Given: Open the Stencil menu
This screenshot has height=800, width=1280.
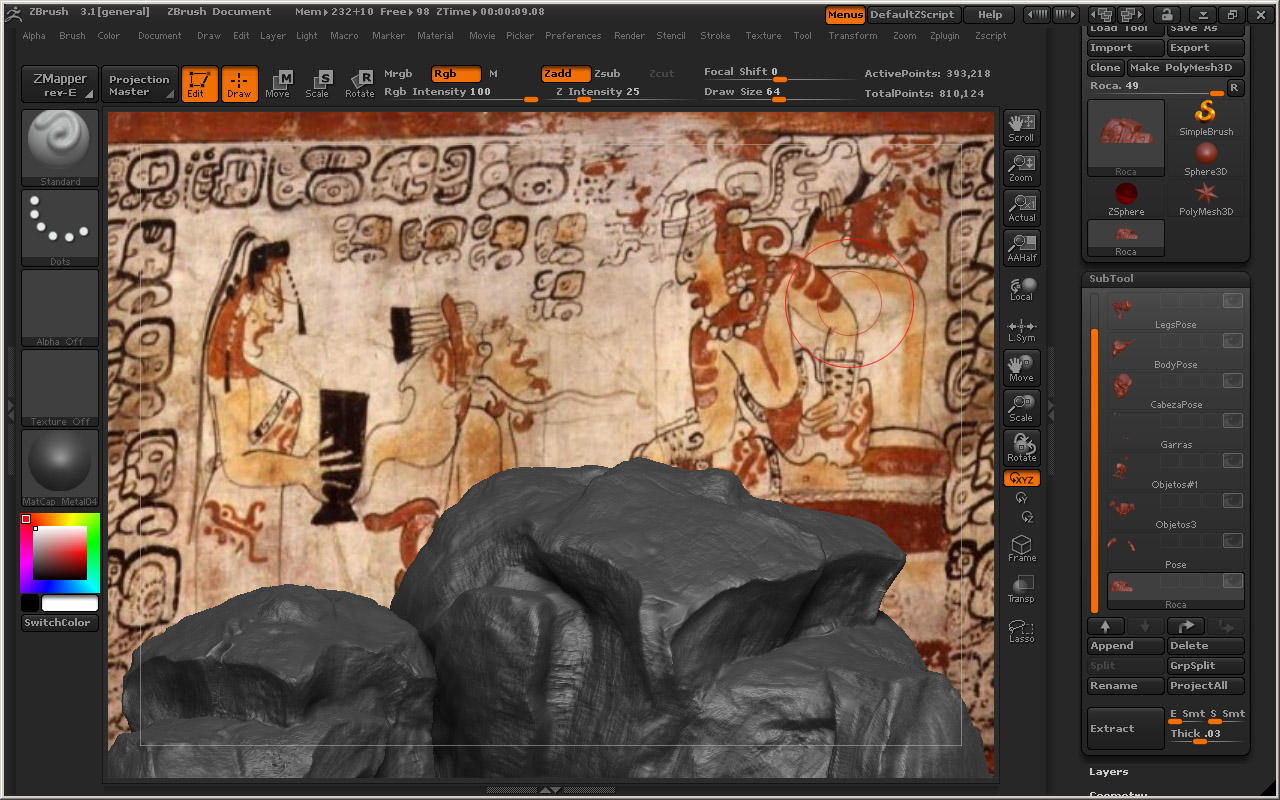Looking at the screenshot, I should pyautogui.click(x=671, y=36).
